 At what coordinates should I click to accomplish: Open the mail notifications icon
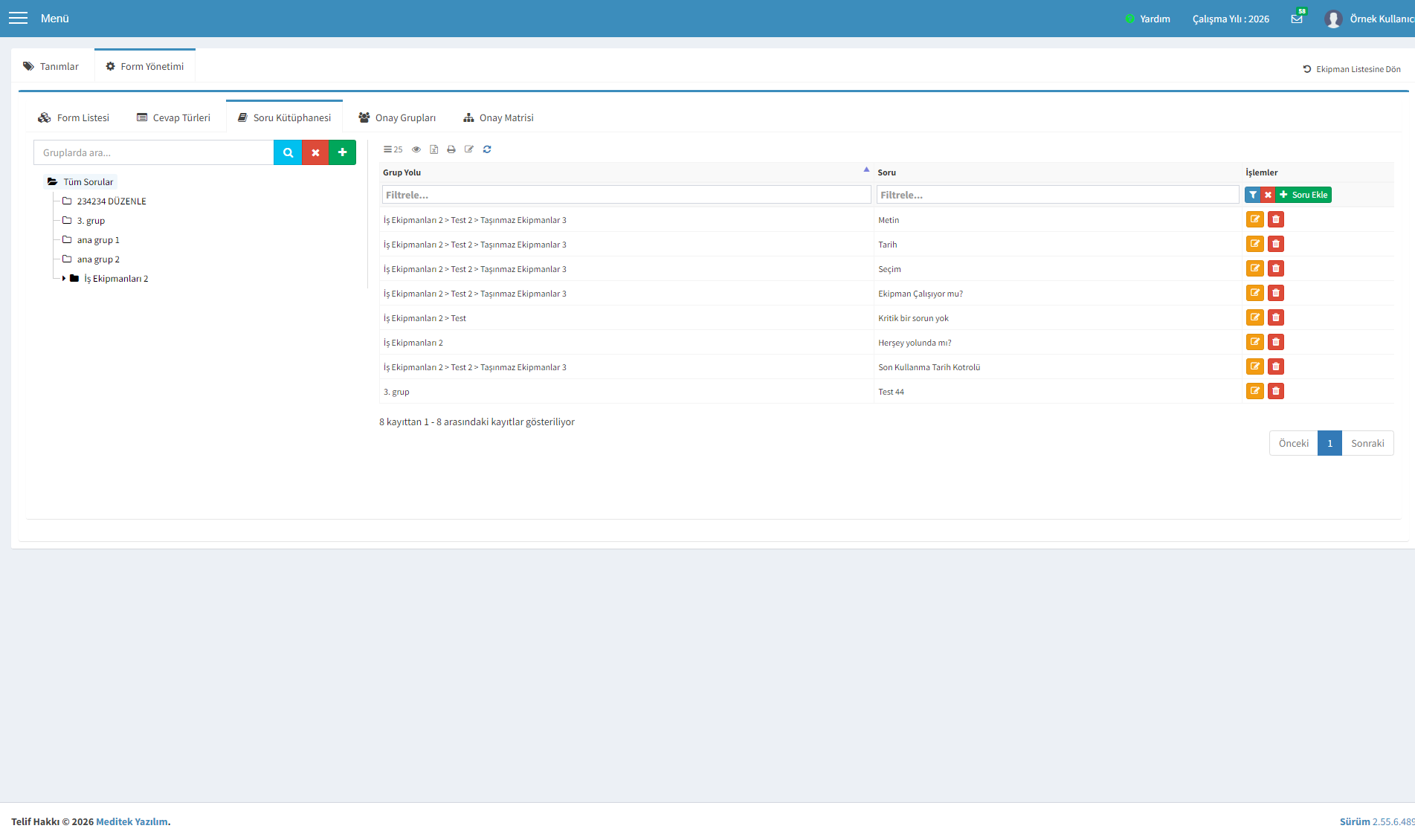[x=1297, y=19]
